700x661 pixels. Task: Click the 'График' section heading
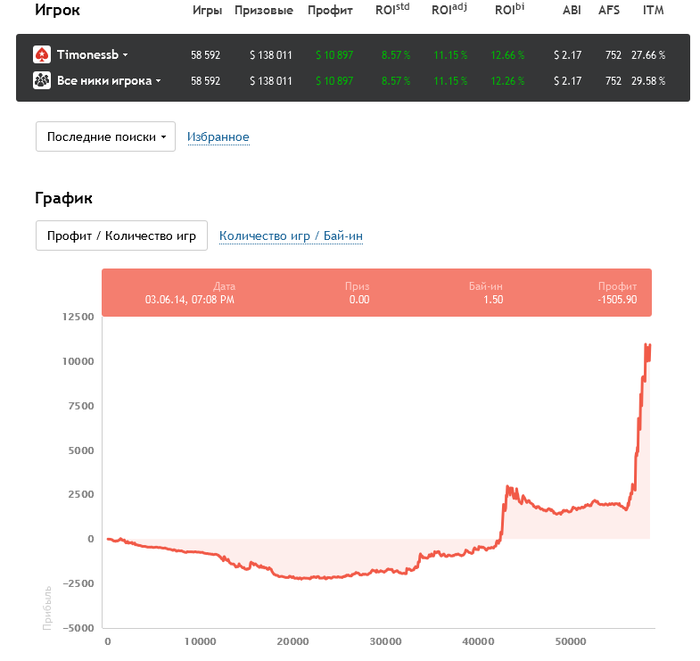(x=65, y=198)
